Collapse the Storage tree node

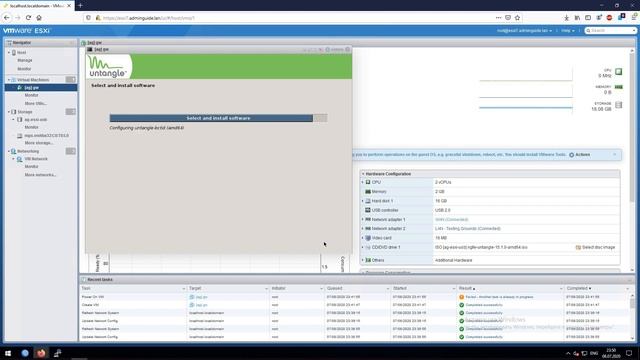point(9,112)
